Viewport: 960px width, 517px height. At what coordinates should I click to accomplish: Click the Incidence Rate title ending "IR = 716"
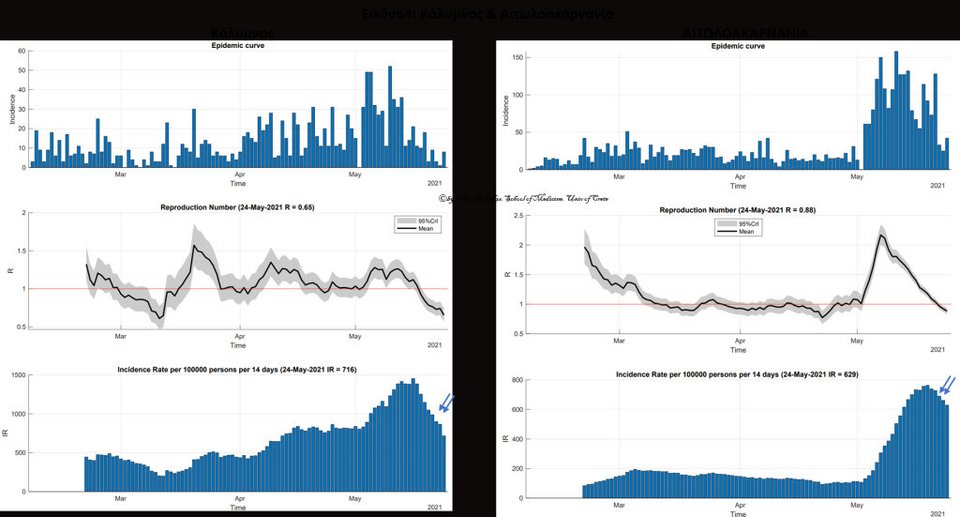[237, 370]
